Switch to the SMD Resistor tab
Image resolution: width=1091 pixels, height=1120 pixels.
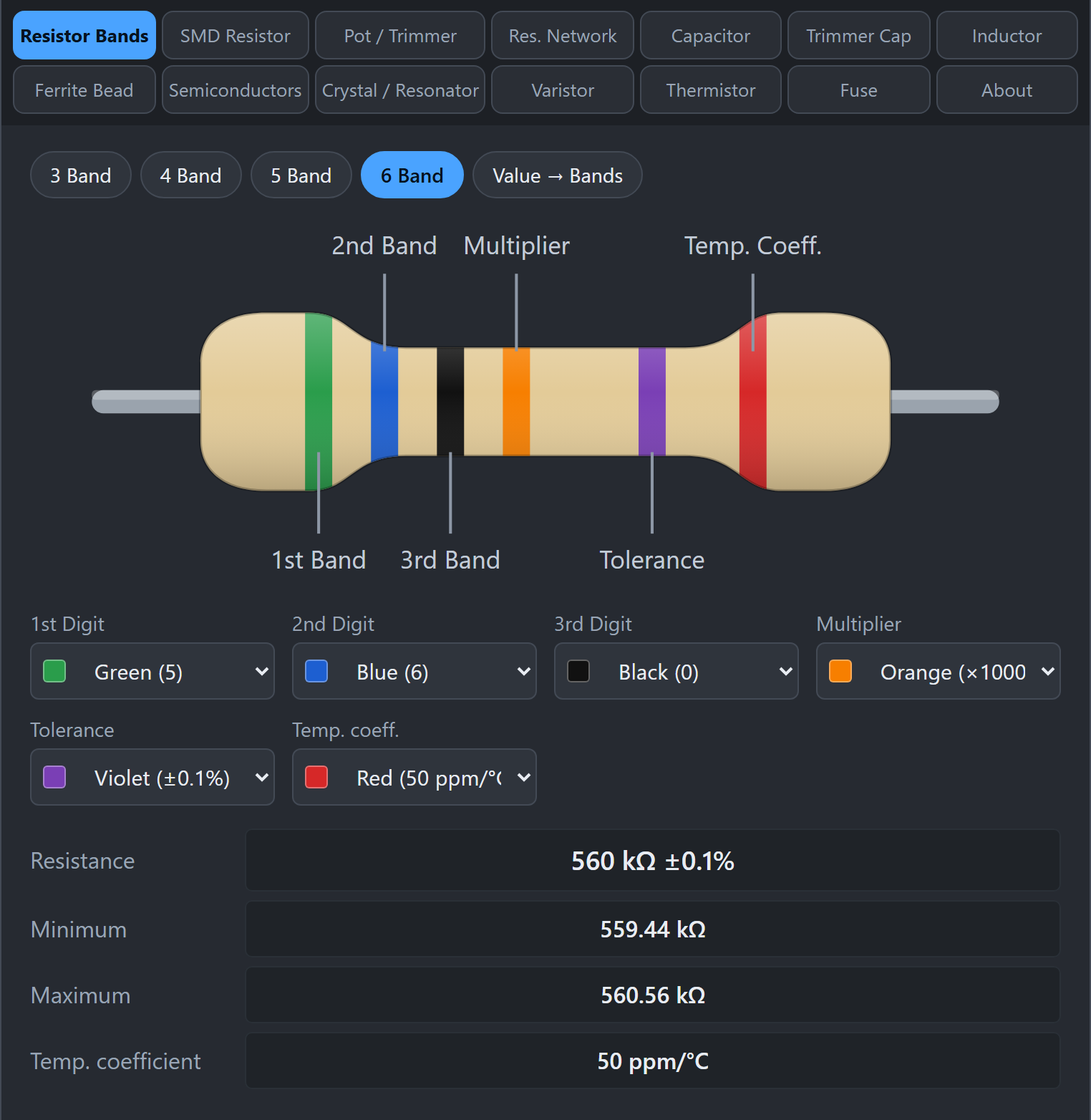[x=236, y=35]
